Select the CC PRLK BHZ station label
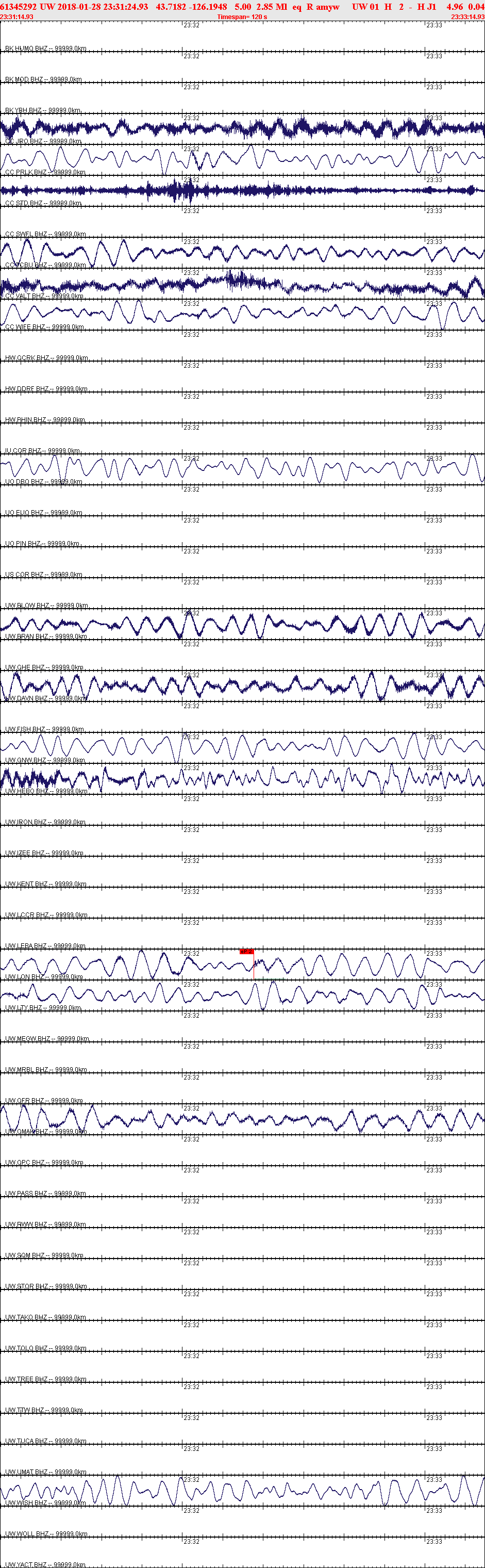 (x=45, y=172)
